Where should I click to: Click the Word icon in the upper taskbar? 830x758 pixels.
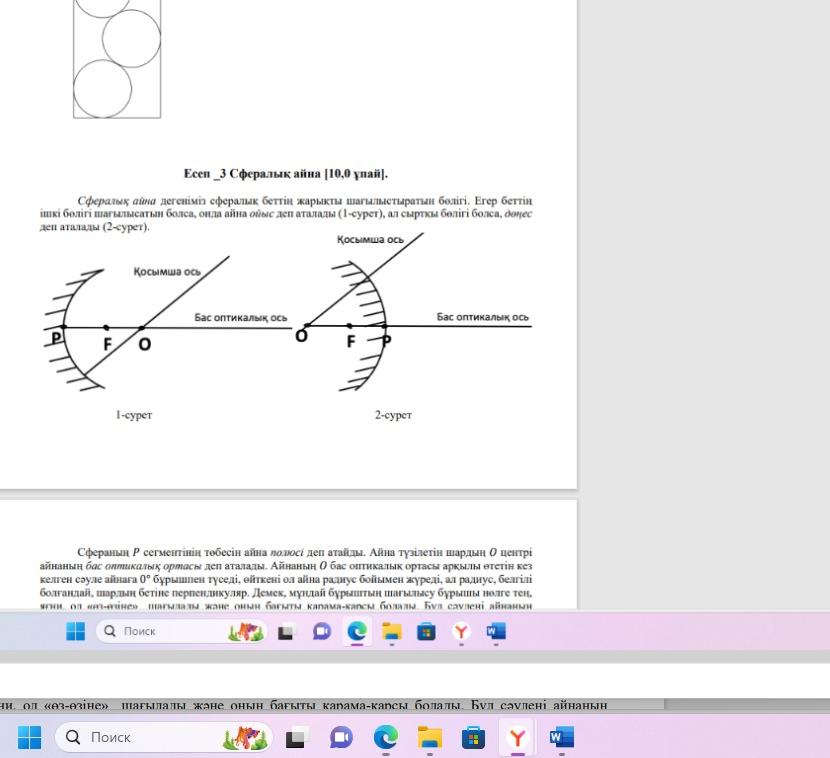coord(496,631)
